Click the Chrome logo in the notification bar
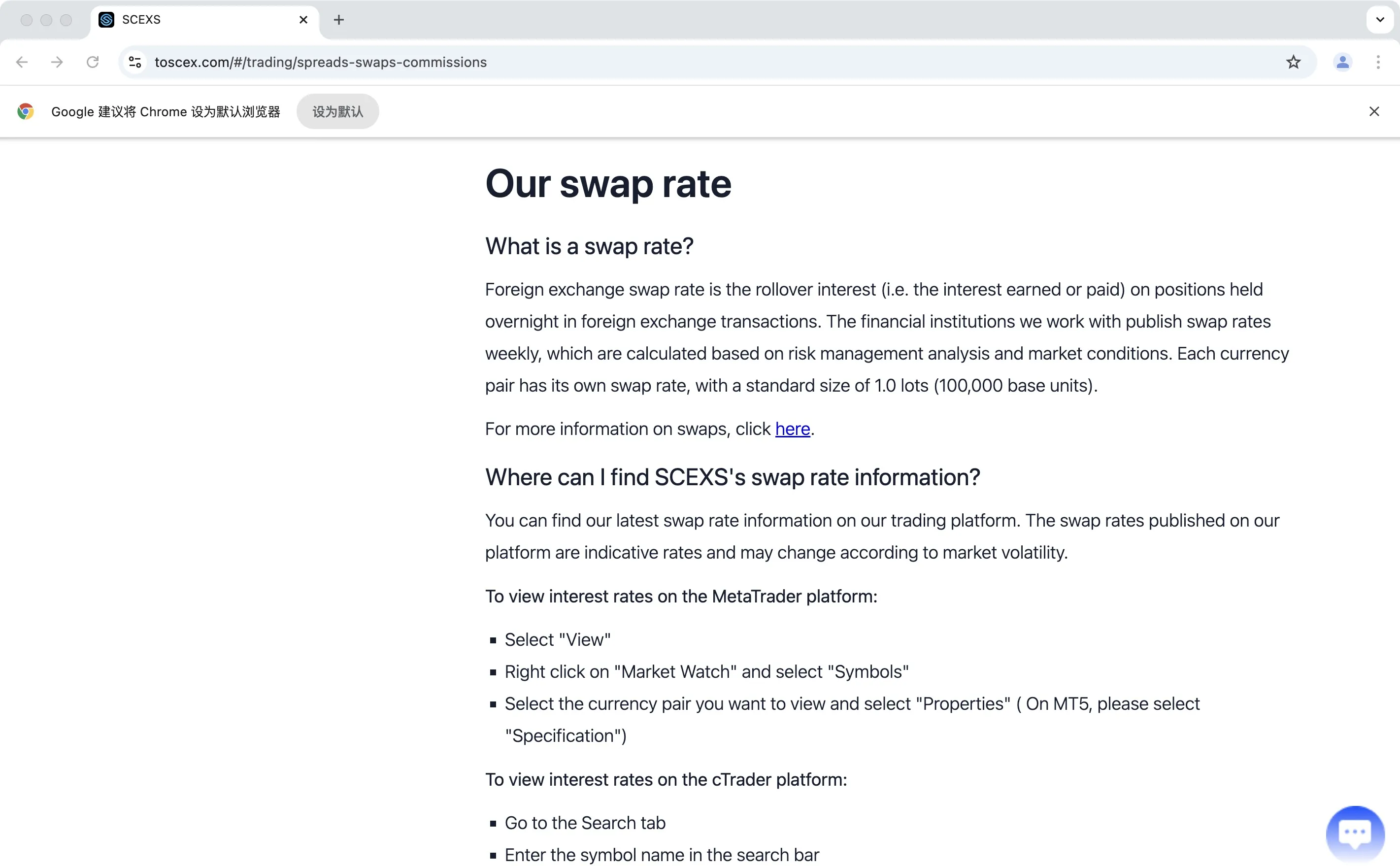 click(x=25, y=112)
